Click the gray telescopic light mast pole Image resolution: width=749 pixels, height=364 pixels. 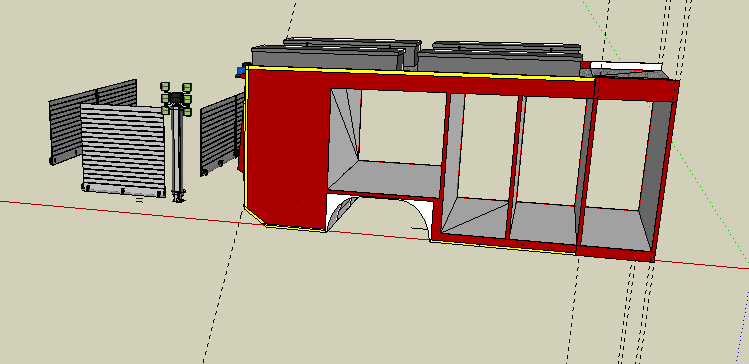[x=177, y=153]
